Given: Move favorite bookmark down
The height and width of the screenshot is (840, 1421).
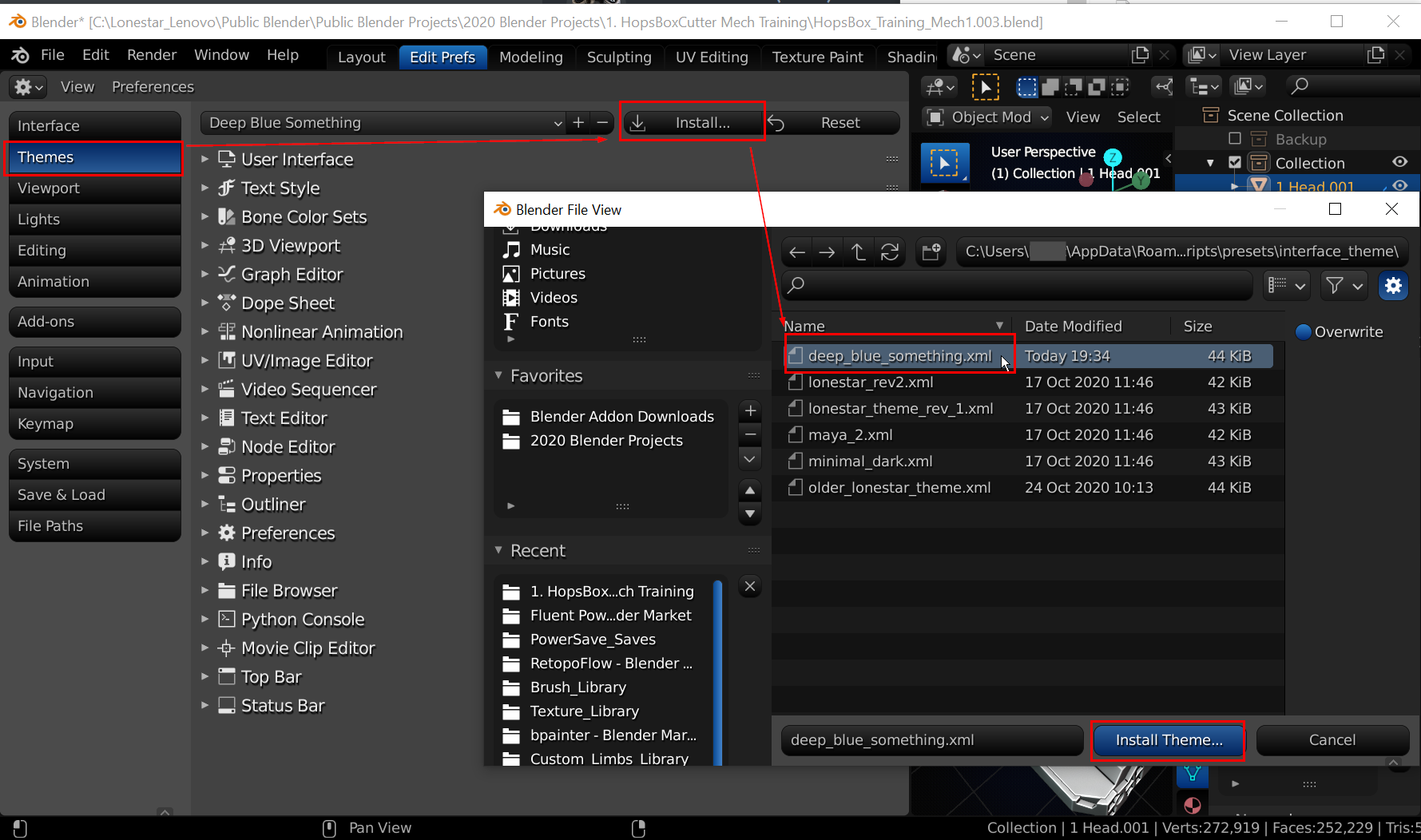Looking at the screenshot, I should [x=750, y=513].
